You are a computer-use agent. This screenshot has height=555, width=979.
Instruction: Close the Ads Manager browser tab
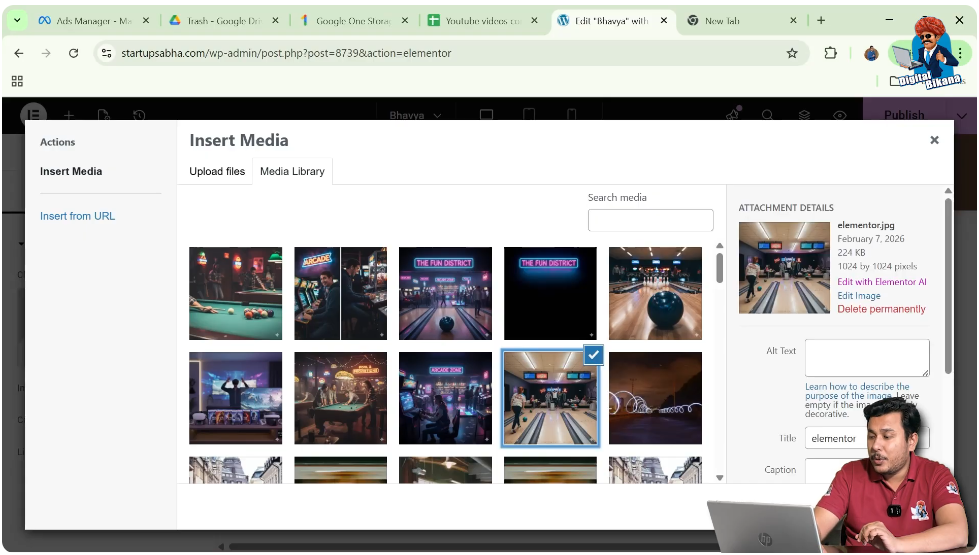(145, 21)
